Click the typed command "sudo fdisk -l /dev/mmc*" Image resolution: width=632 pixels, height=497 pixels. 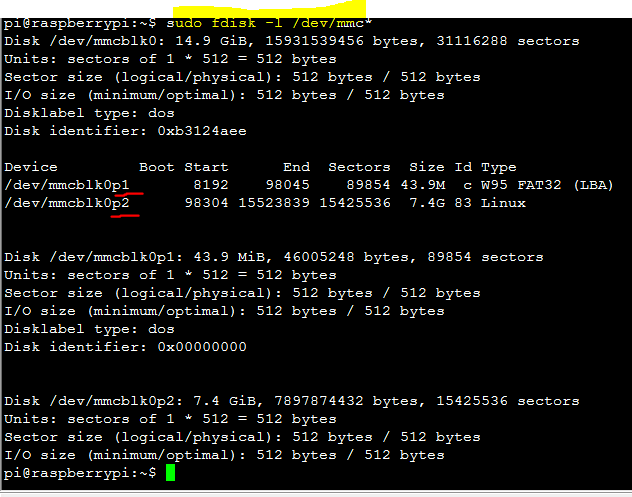pos(269,23)
